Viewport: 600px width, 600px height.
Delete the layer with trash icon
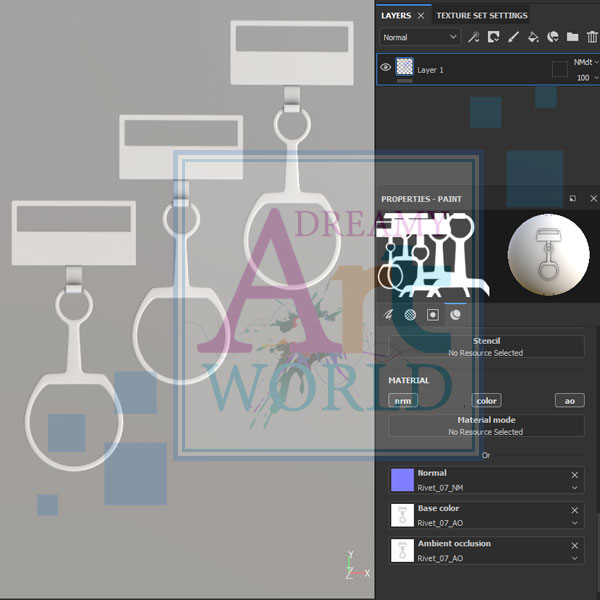tap(591, 37)
